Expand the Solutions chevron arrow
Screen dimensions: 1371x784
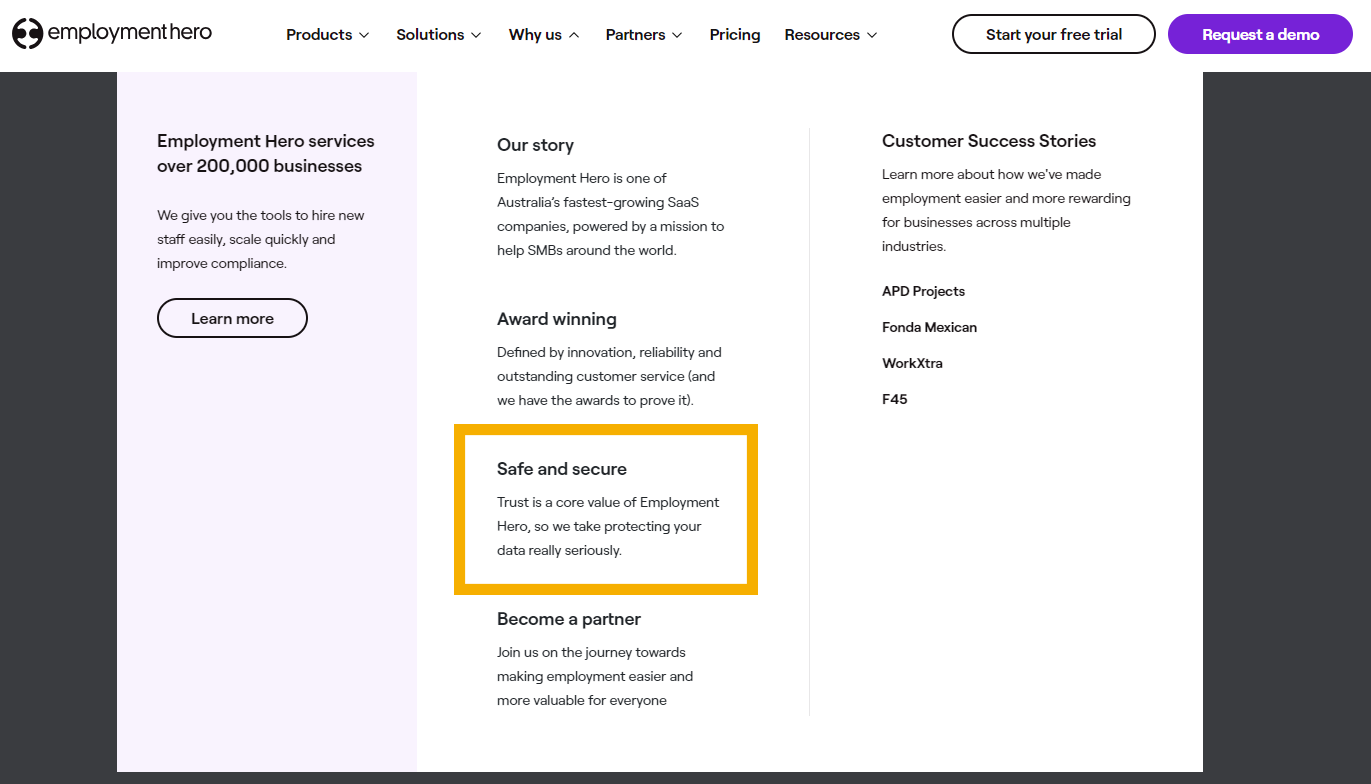[476, 35]
